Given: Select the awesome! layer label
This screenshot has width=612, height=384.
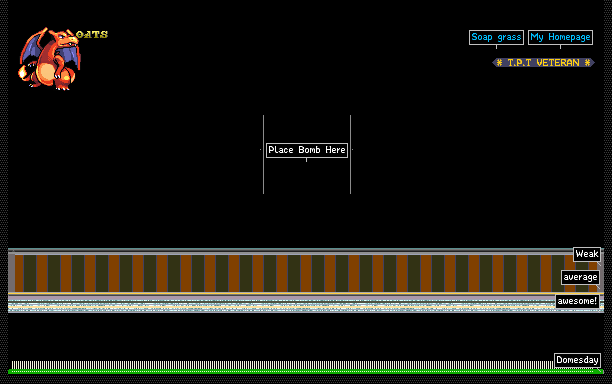Looking at the screenshot, I should click(577, 301).
